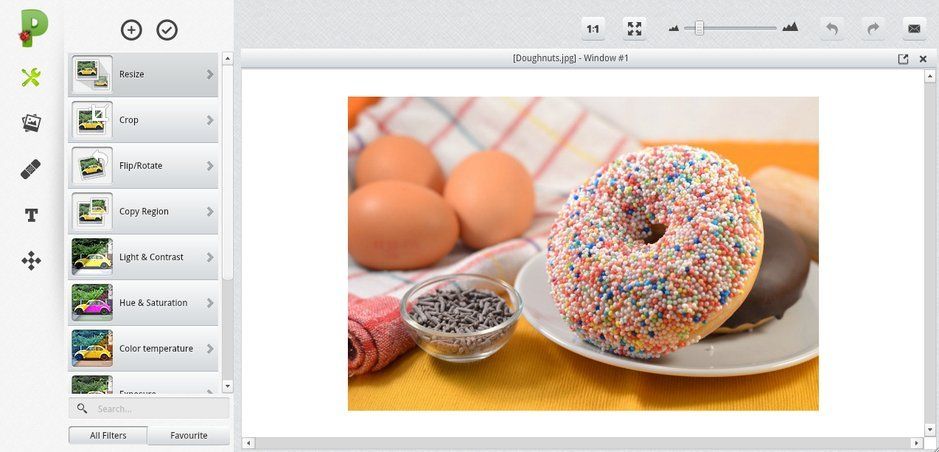This screenshot has width=939, height=452.
Task: Click the green P application logo
Action: tap(33, 28)
